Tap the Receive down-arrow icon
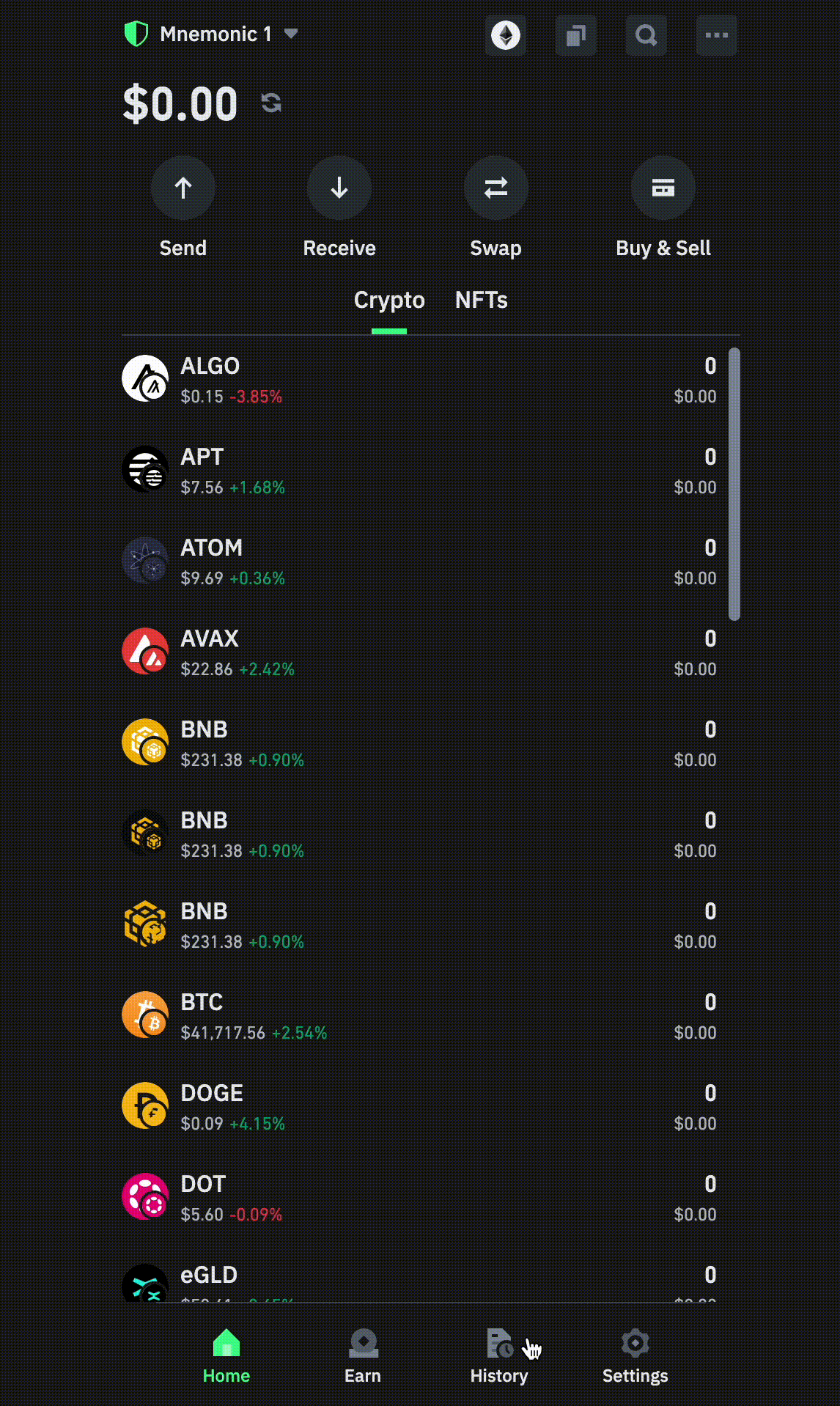Screen dimensions: 840x1406 click(x=339, y=188)
